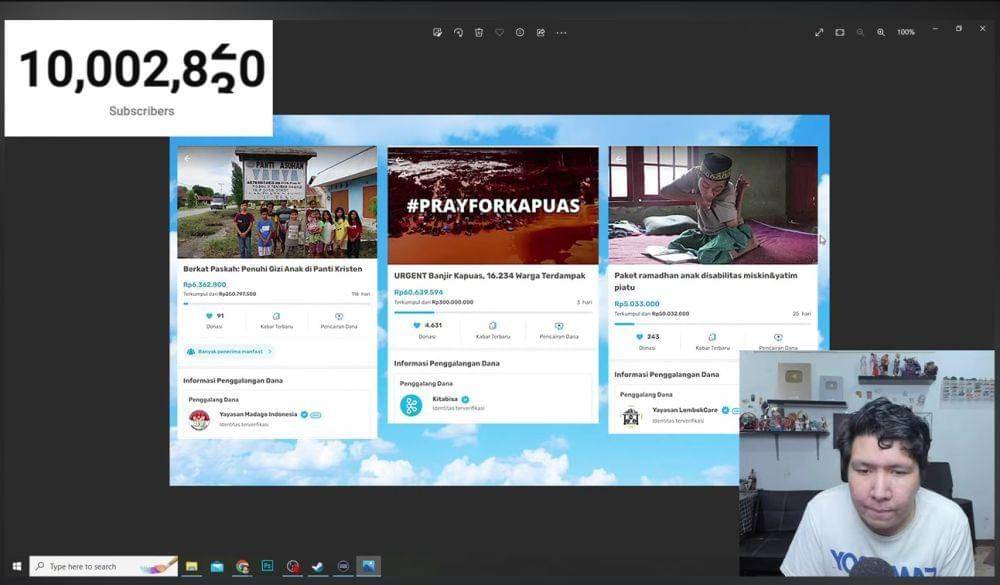Enter full screen with diagonal arrows icon

pos(819,32)
